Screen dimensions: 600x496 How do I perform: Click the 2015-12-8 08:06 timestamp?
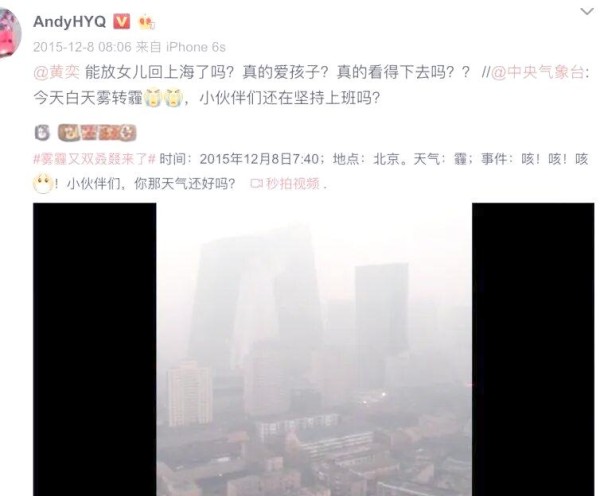pyautogui.click(x=82, y=47)
